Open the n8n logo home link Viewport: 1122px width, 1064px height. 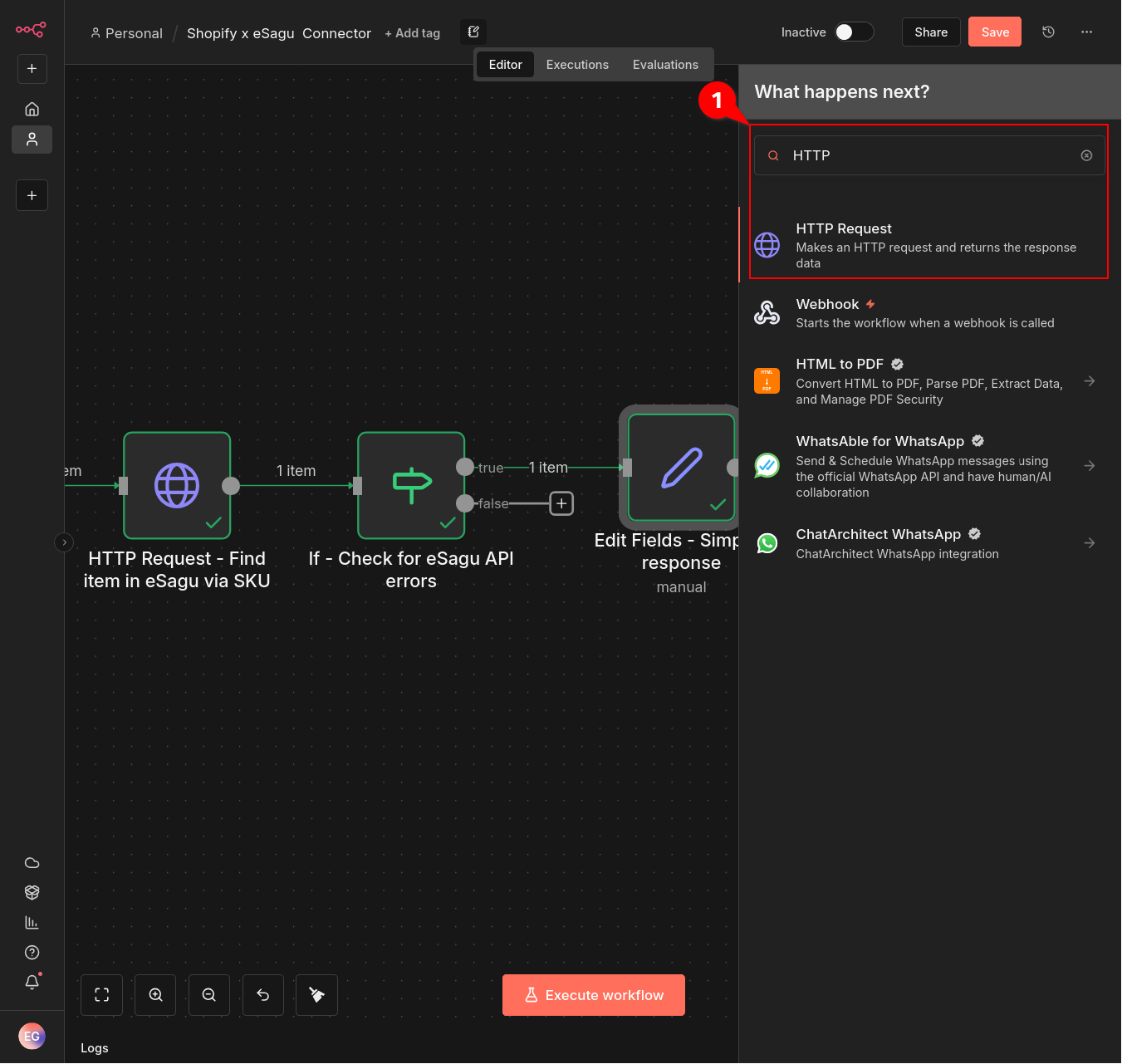coord(31,30)
